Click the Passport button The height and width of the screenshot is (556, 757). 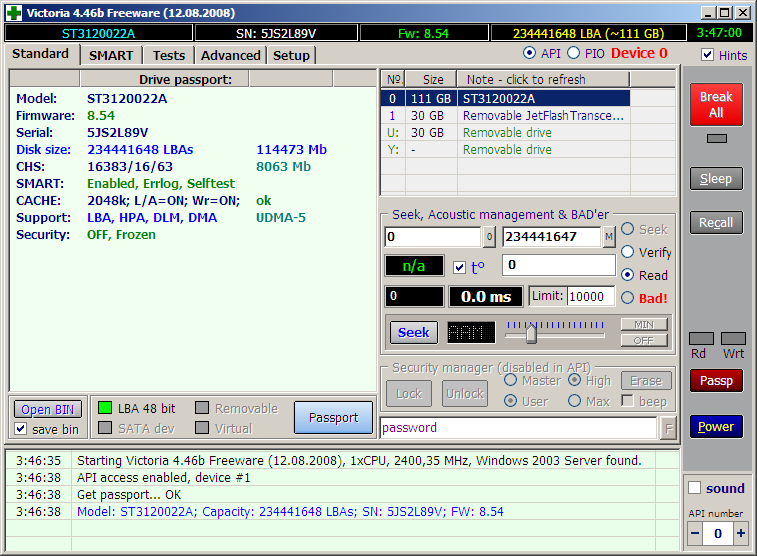pos(334,417)
